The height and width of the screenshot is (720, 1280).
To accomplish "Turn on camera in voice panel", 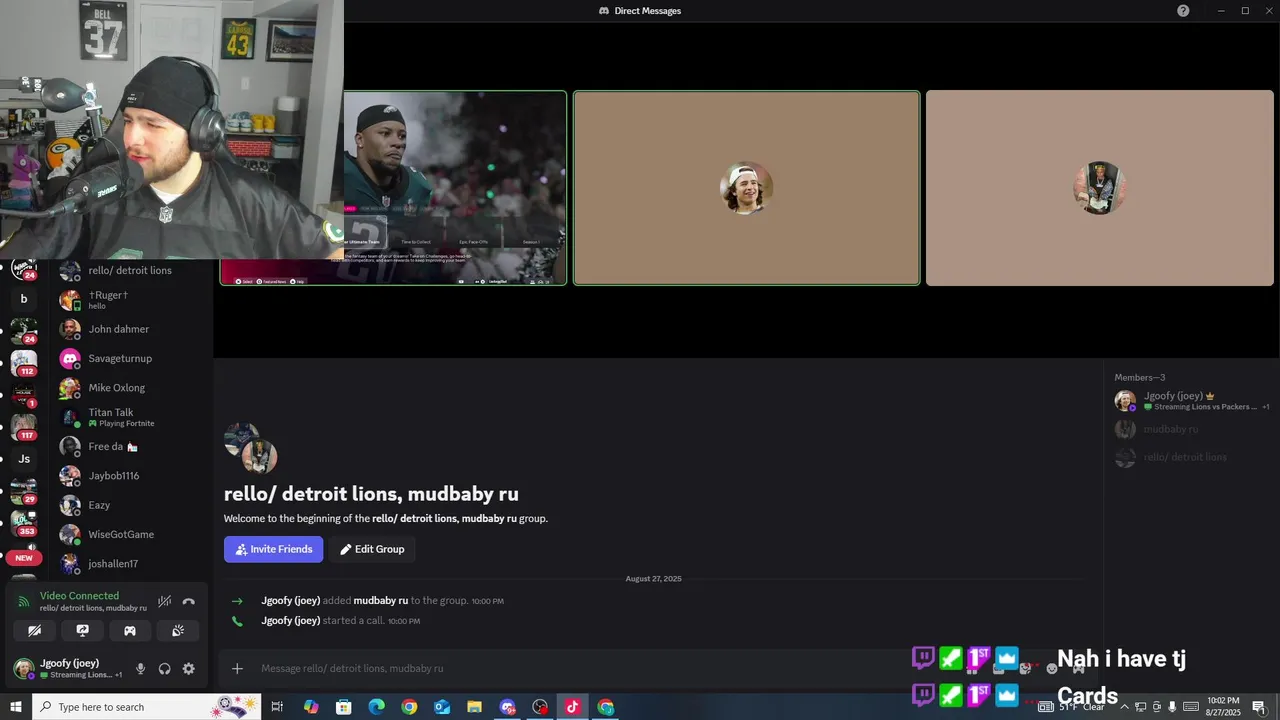I will (34, 631).
